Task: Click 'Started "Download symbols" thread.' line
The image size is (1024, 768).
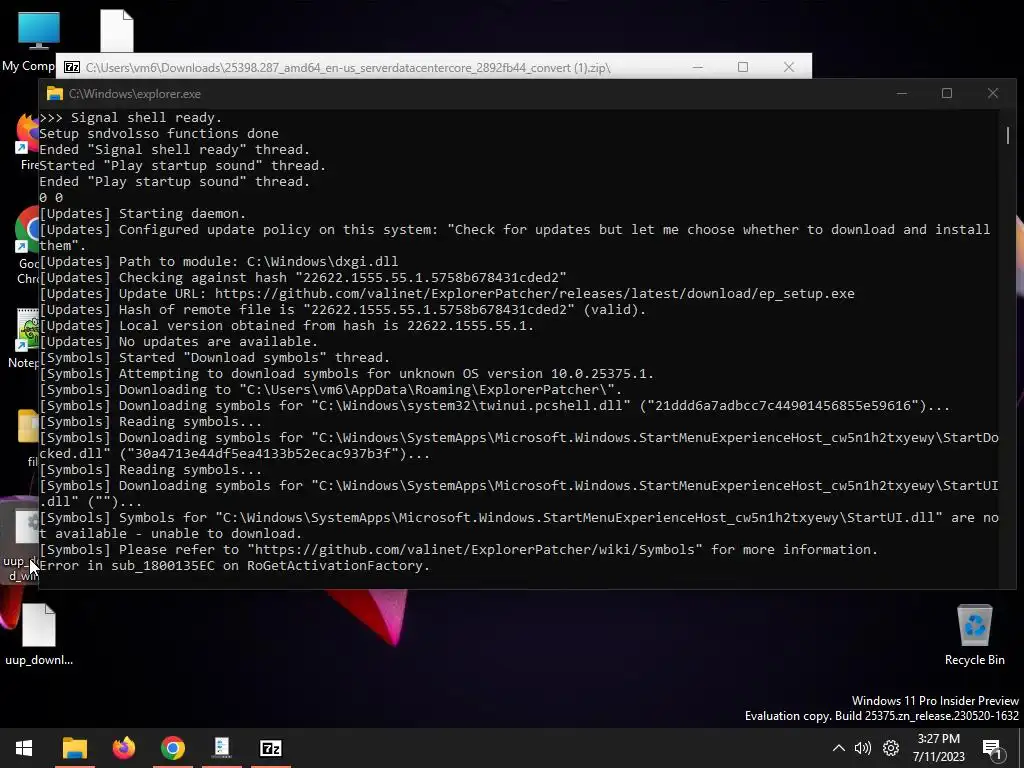Action: tap(214, 357)
